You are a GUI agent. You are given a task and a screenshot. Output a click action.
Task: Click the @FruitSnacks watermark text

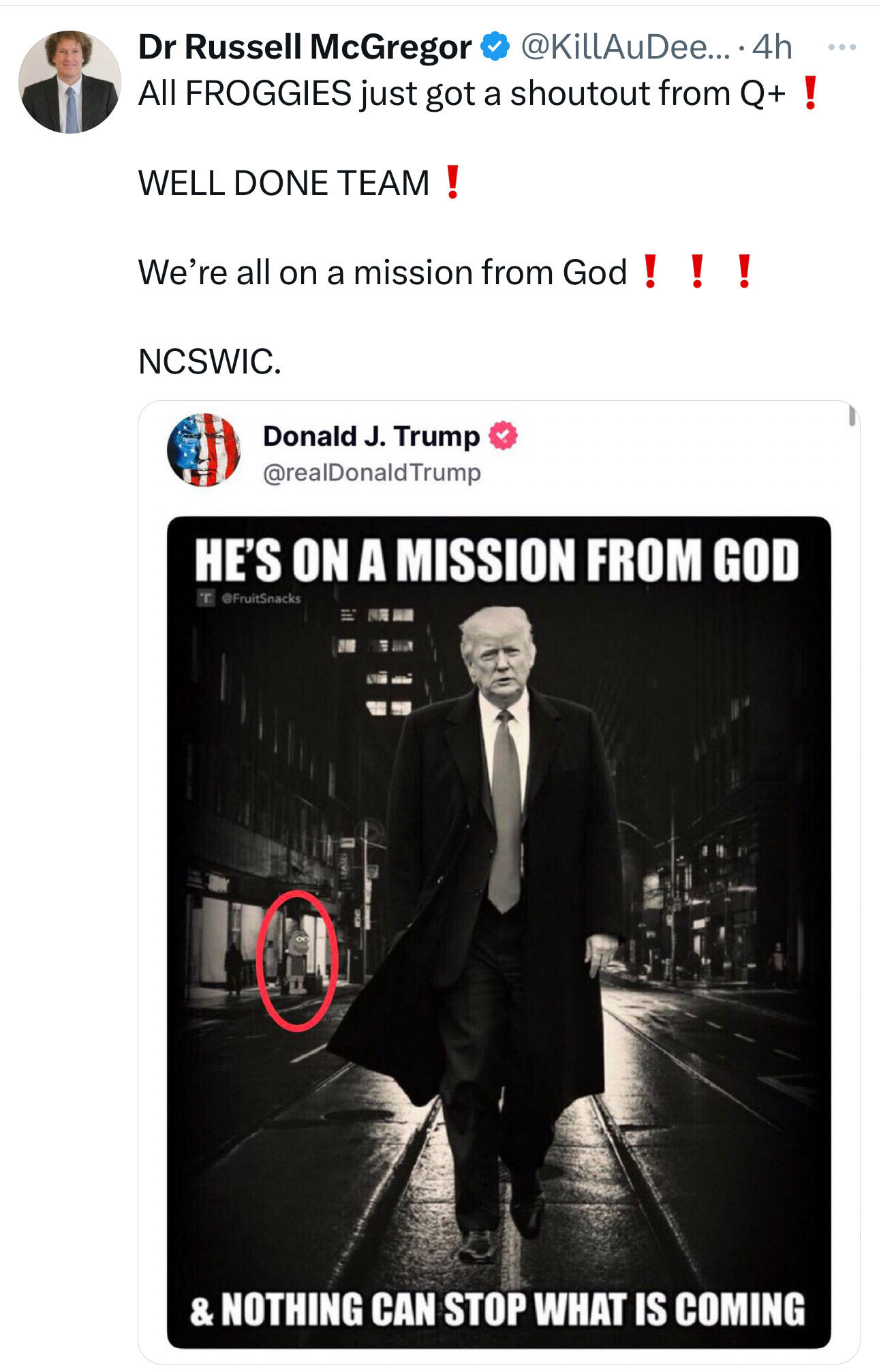pos(262,598)
